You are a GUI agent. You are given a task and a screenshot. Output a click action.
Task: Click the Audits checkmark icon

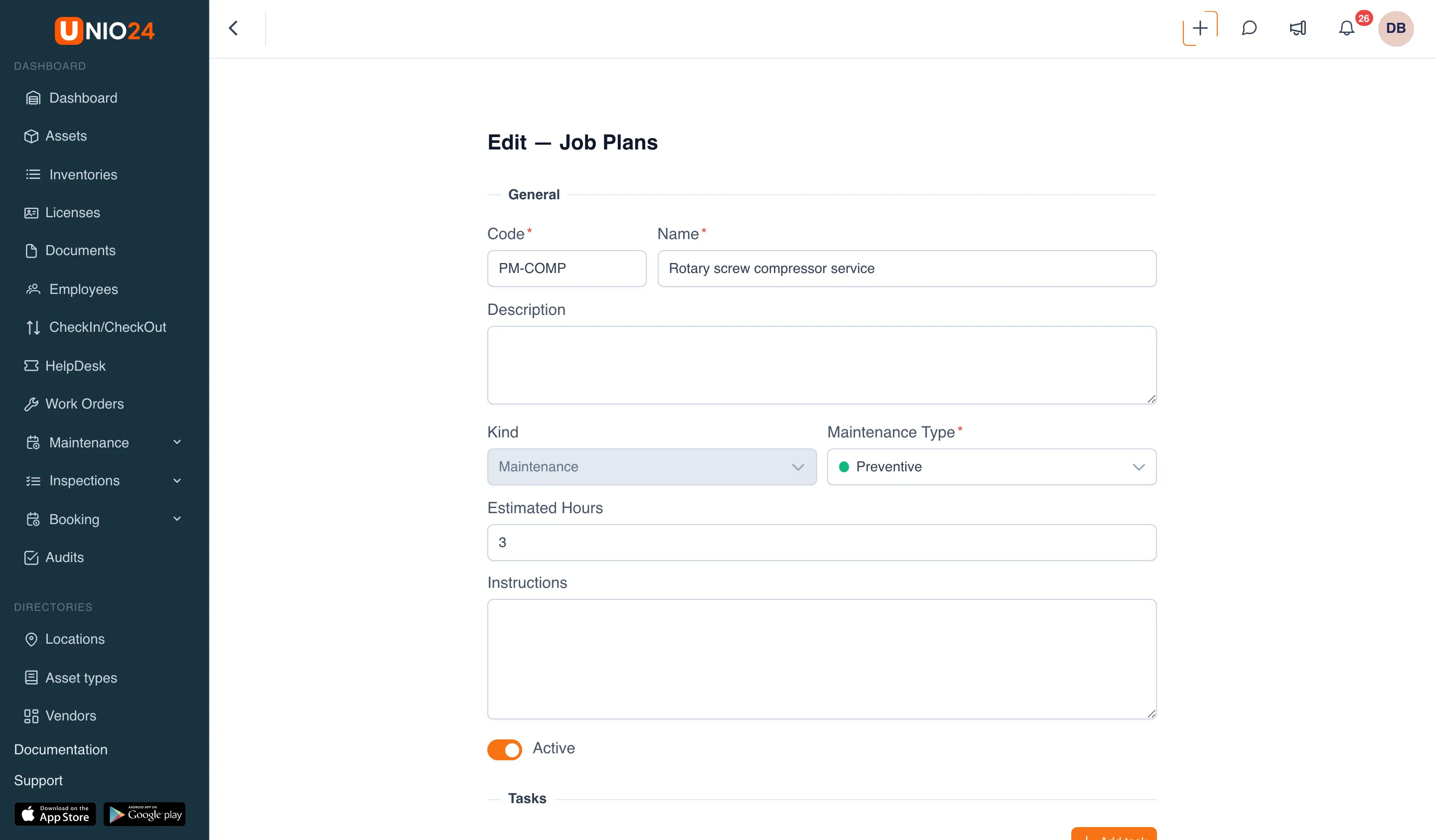point(31,557)
